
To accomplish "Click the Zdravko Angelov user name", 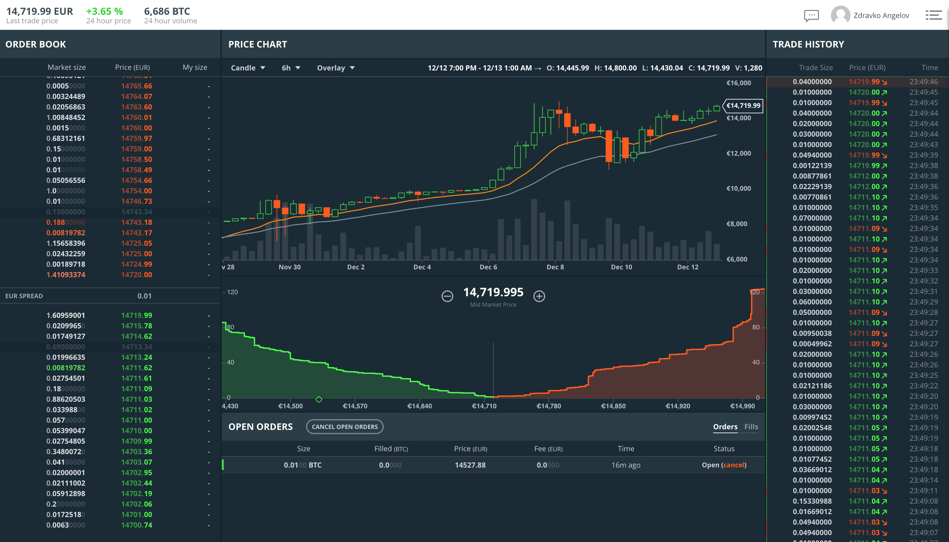I will click(x=881, y=16).
